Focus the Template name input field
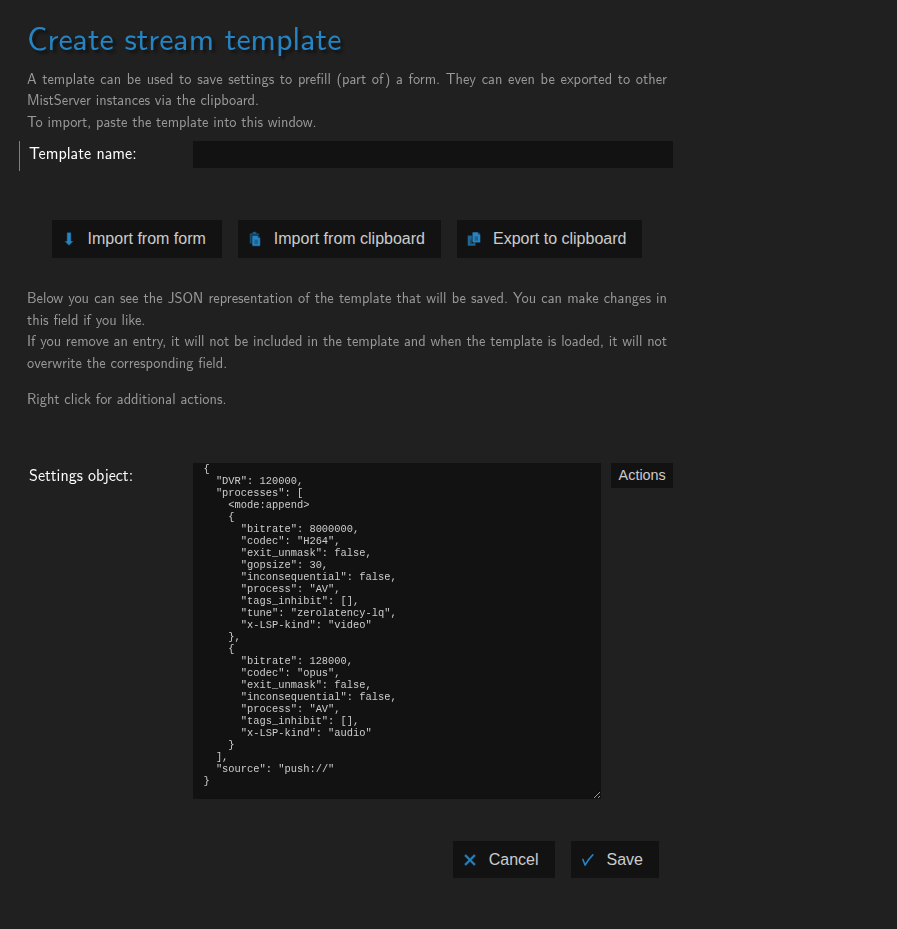 click(433, 155)
